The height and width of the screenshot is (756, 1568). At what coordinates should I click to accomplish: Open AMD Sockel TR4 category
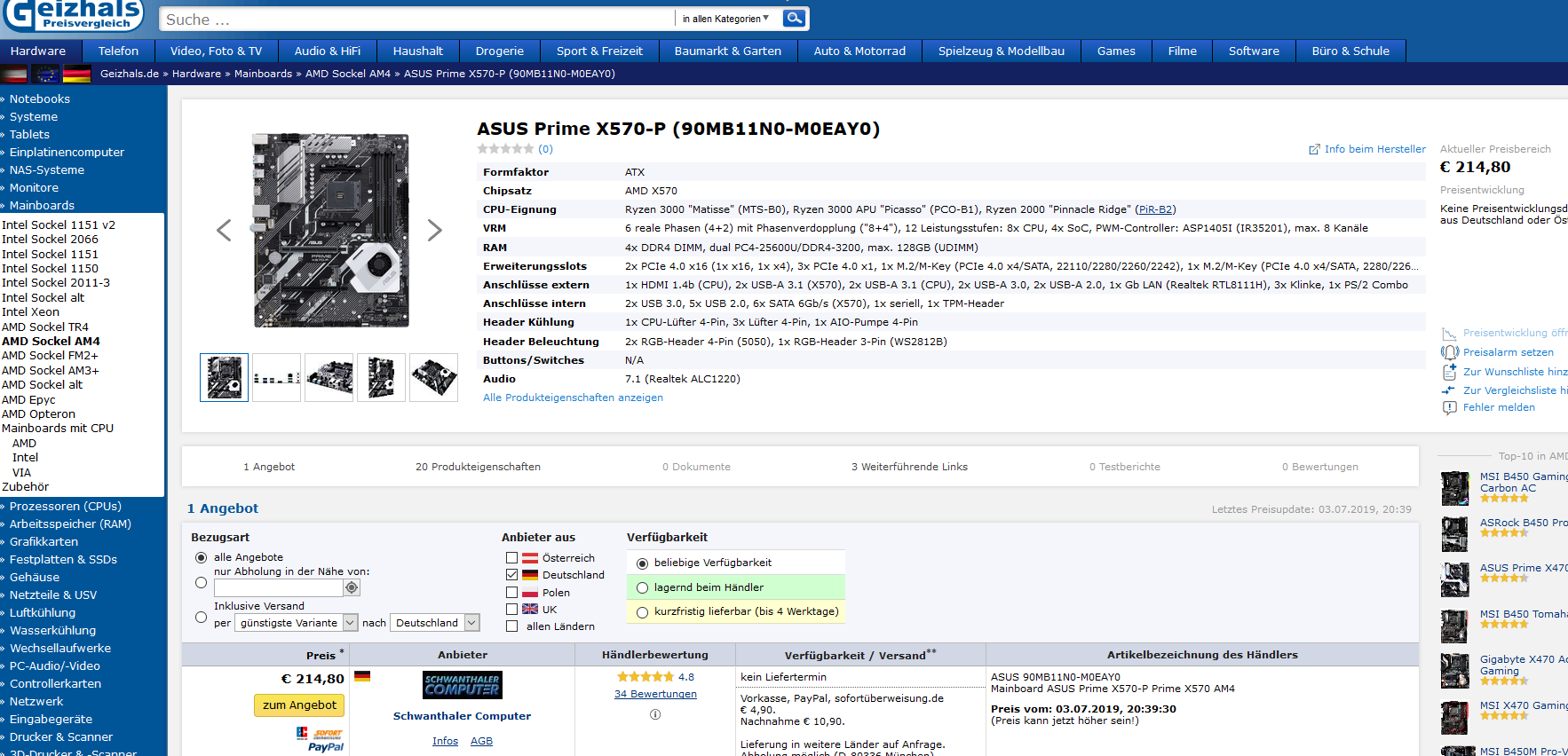pos(45,327)
